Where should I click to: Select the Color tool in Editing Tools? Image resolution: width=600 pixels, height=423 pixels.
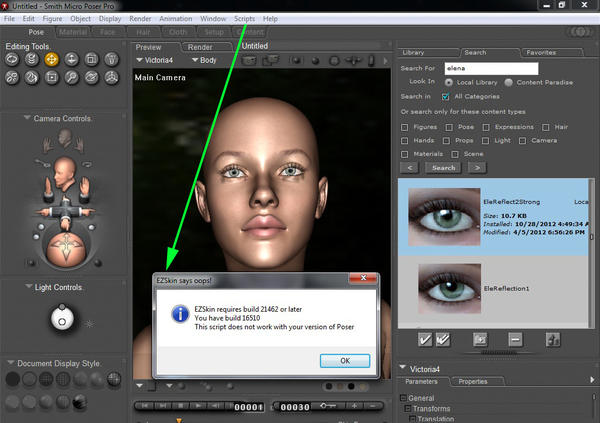coord(32,78)
